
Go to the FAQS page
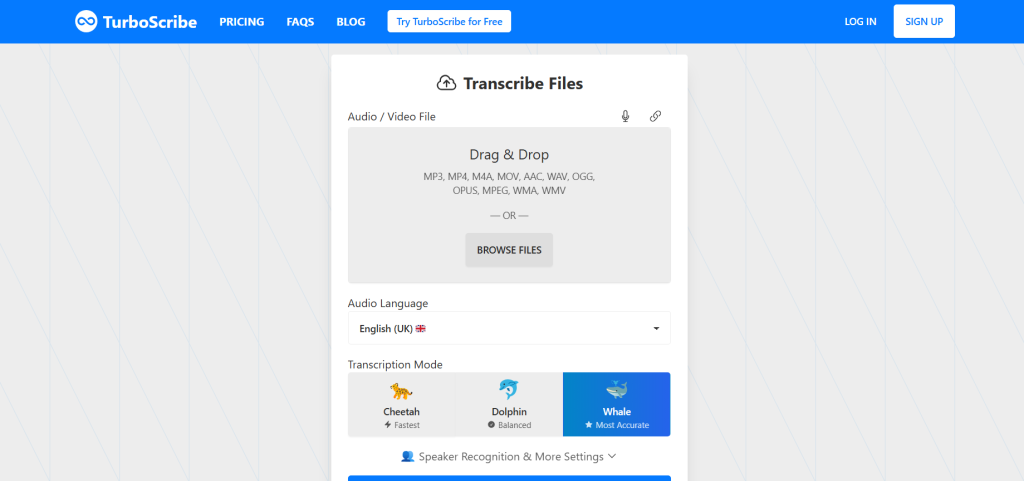click(300, 21)
